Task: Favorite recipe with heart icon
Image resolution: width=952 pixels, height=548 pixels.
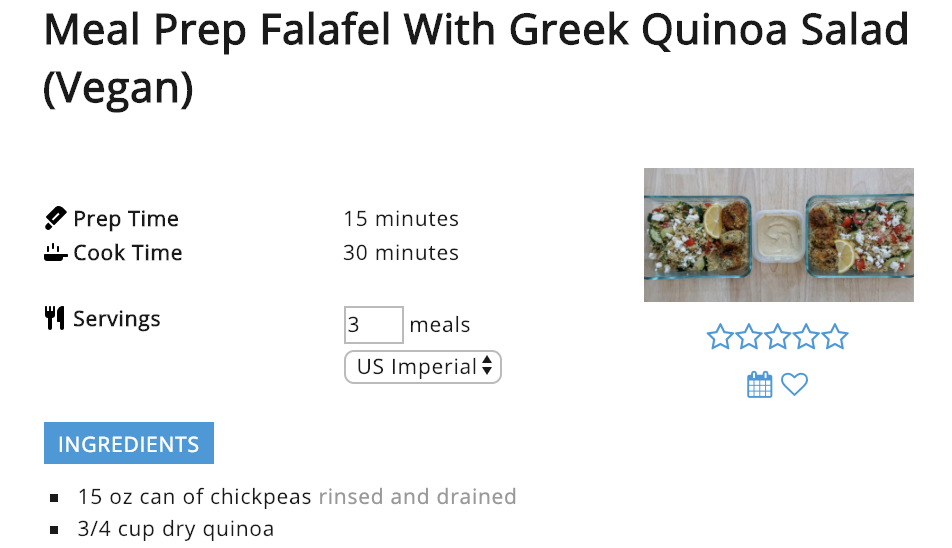Action: 794,384
